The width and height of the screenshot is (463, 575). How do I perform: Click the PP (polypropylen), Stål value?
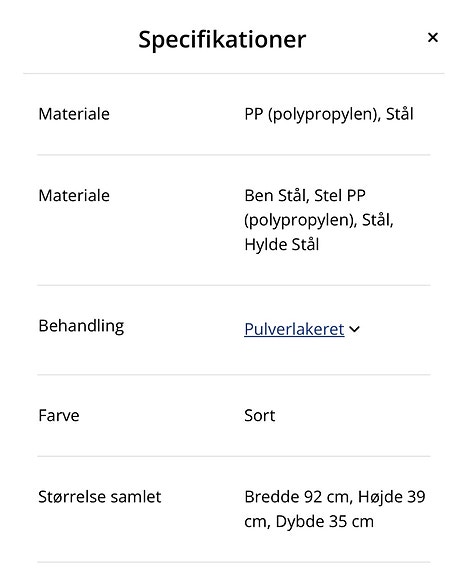tap(329, 114)
